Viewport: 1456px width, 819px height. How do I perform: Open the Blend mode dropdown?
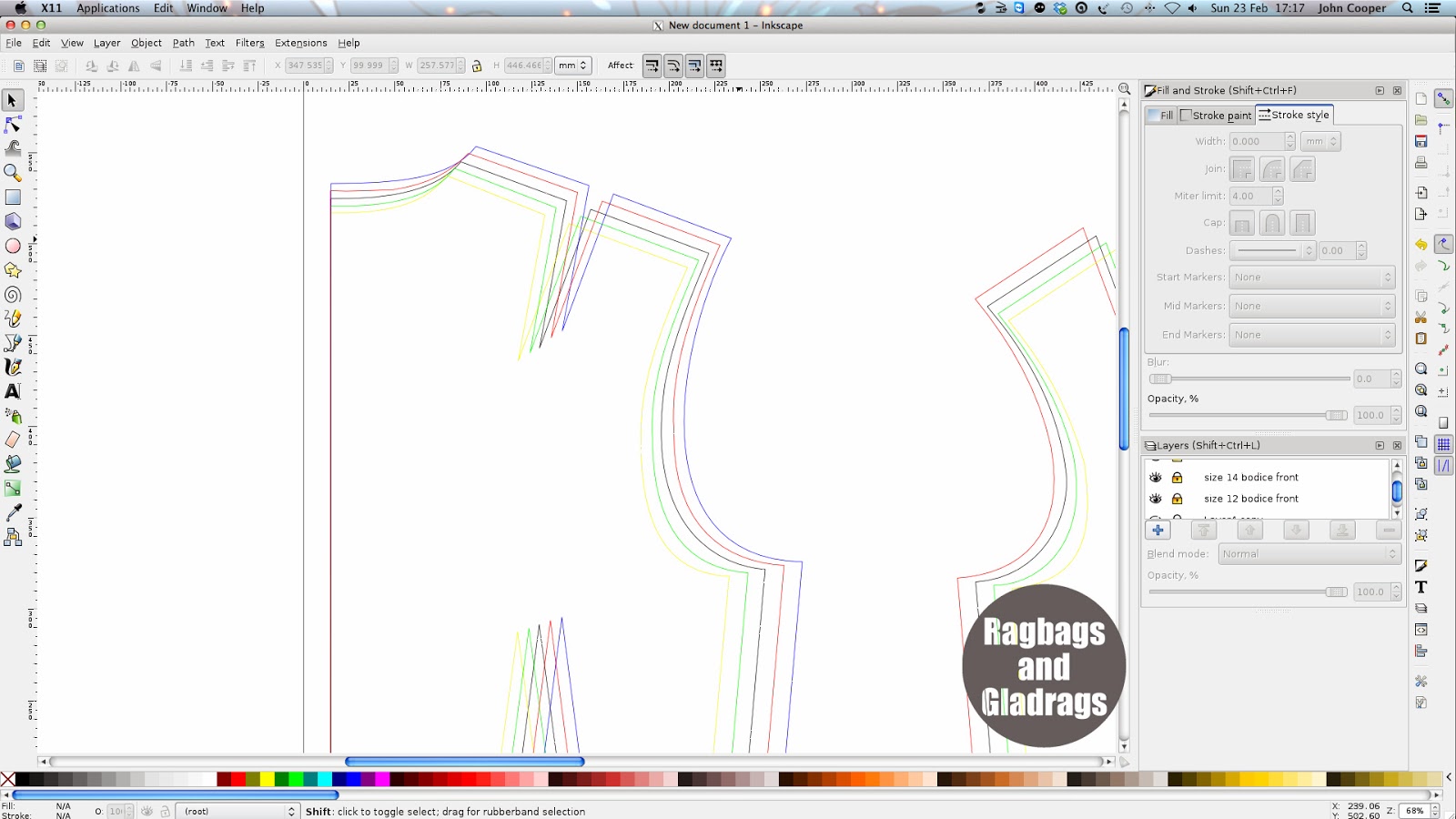[1309, 554]
